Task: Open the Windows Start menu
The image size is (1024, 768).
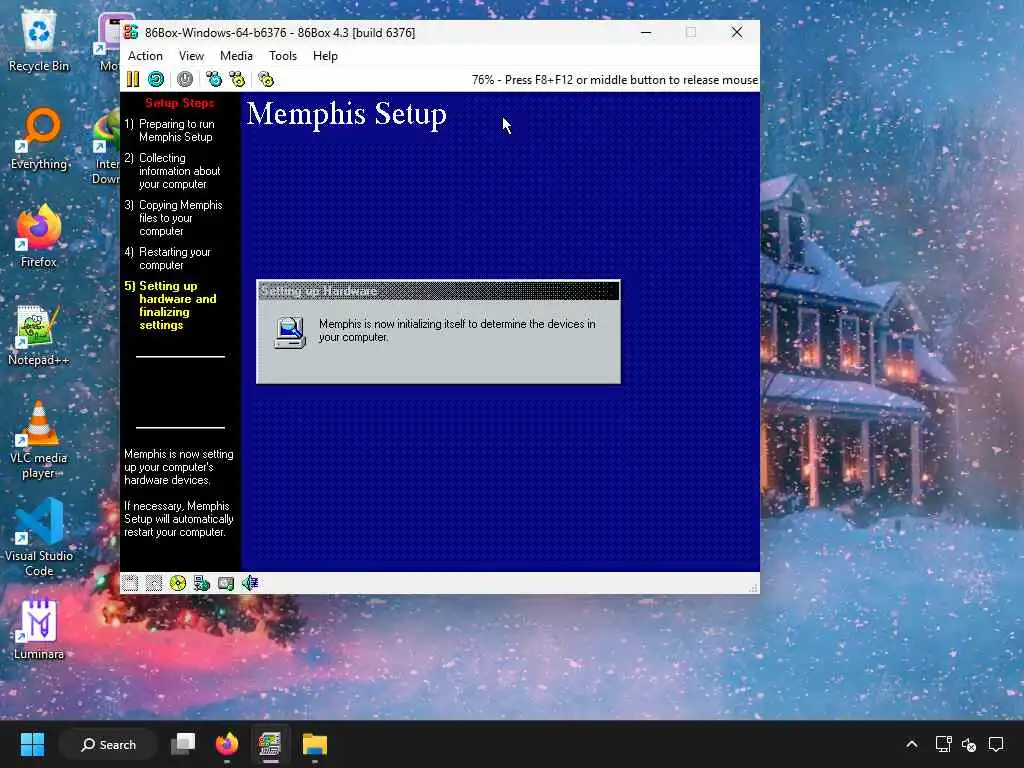Action: coord(32,744)
